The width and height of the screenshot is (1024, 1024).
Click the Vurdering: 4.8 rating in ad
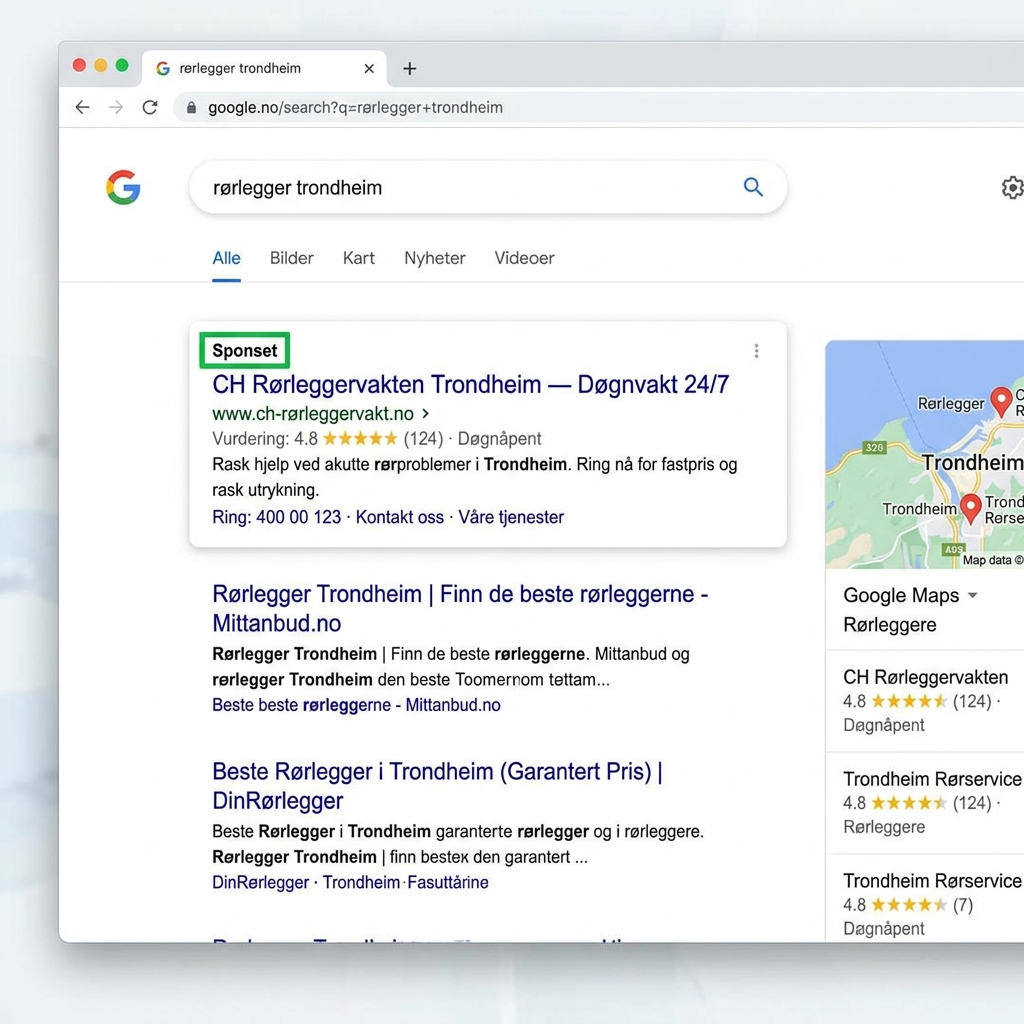[264, 439]
